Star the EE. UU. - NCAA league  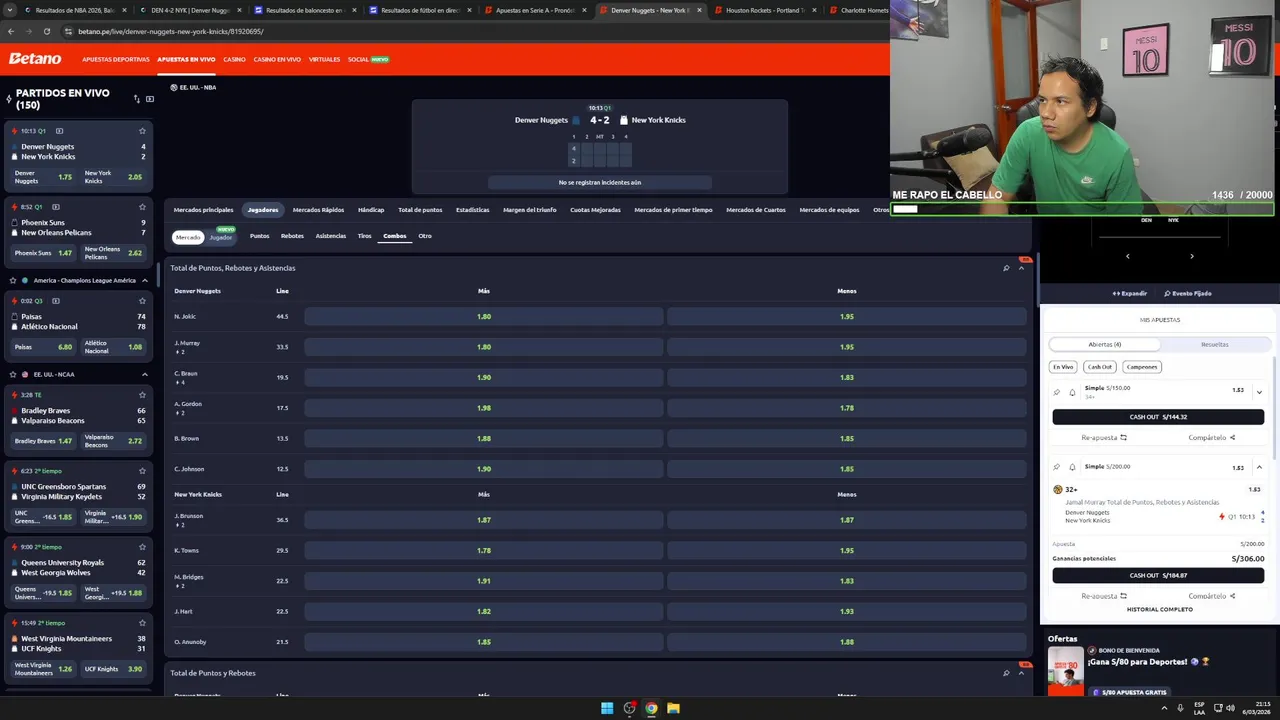click(13, 374)
